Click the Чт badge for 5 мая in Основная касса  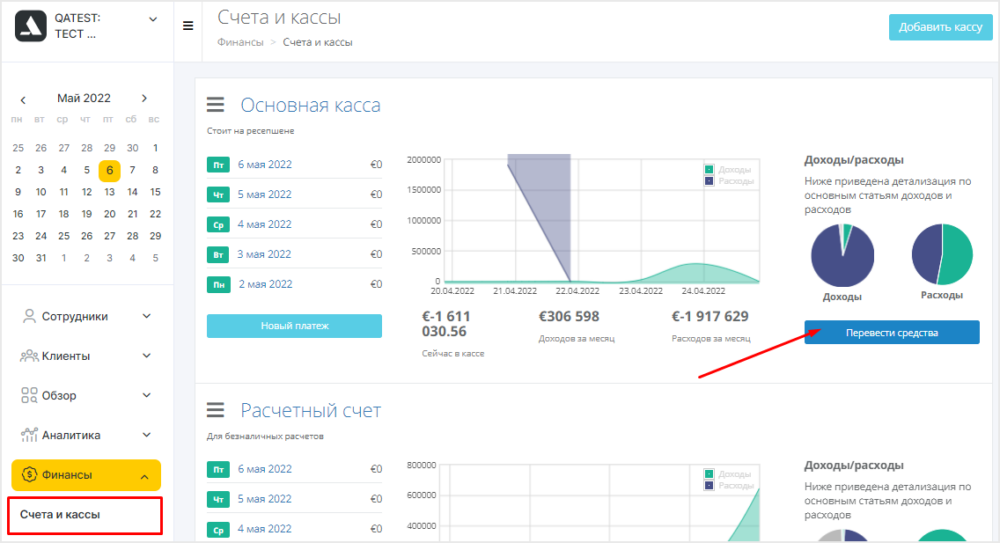218,195
